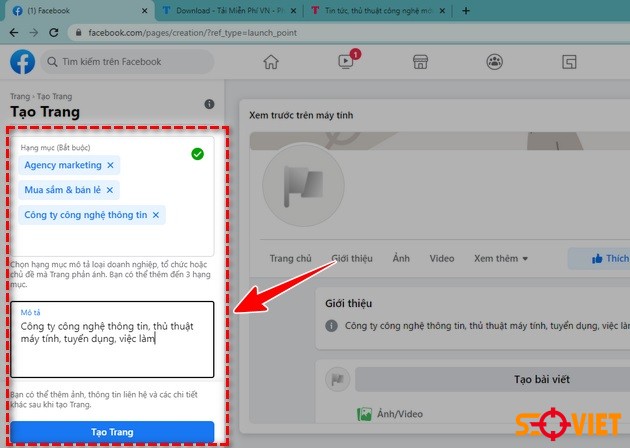Close the (1) Facebook tab
Image resolution: width=630 pixels, height=448 pixels.
(145, 11)
